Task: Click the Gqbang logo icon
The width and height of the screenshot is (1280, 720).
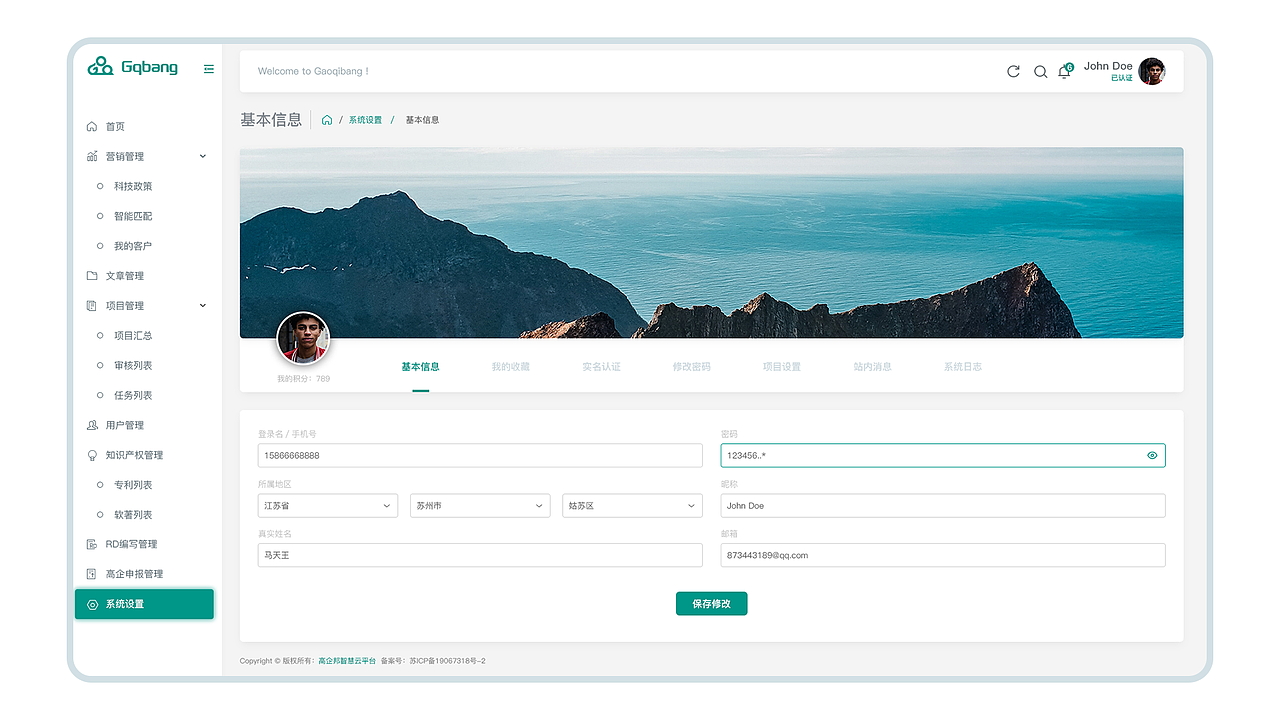Action: [x=100, y=67]
